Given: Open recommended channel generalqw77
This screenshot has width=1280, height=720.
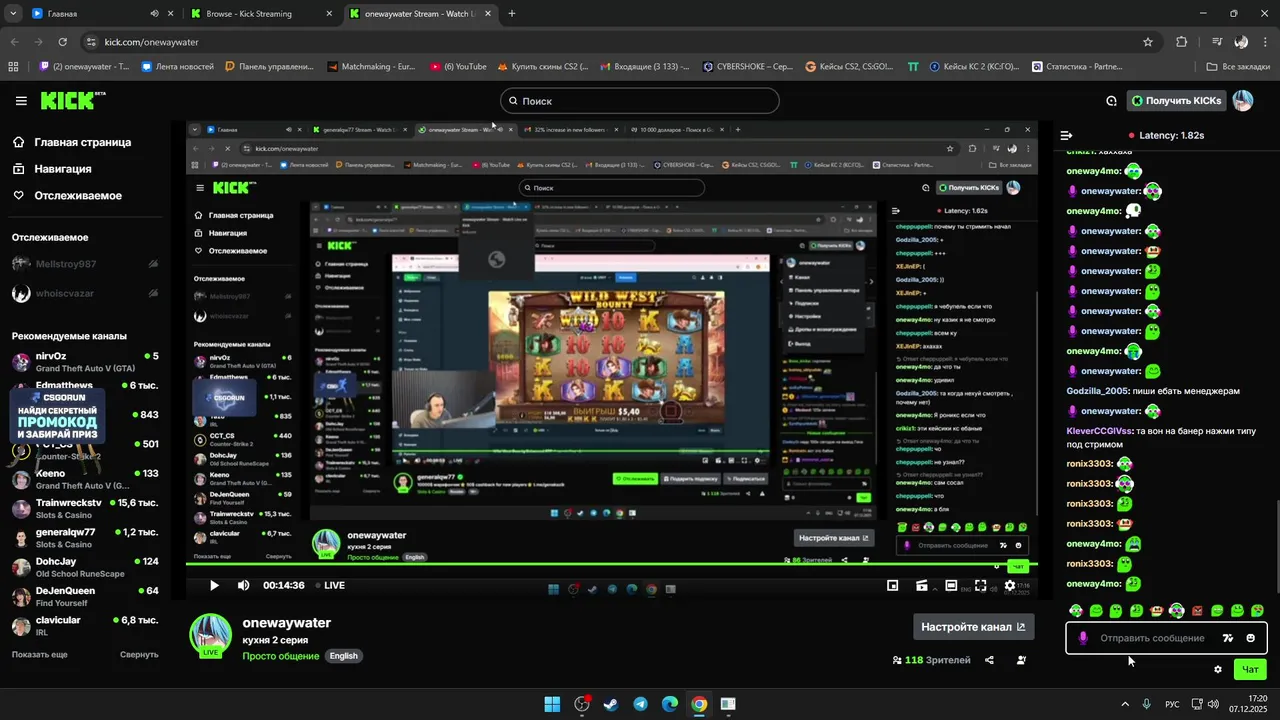Looking at the screenshot, I should click(85, 538).
